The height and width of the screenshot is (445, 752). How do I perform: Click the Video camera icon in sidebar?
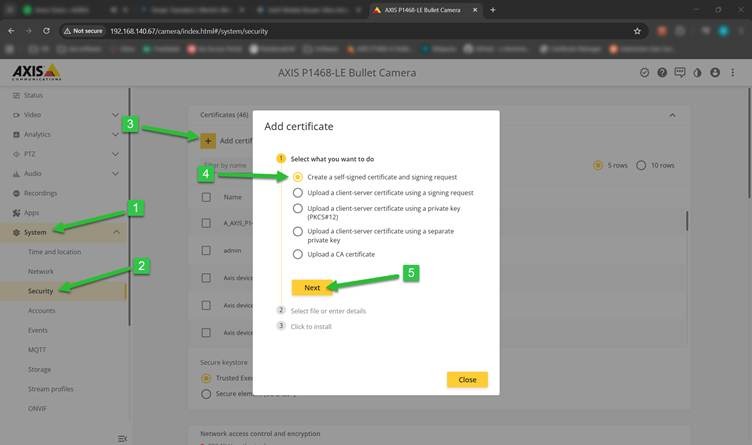tap(16, 115)
